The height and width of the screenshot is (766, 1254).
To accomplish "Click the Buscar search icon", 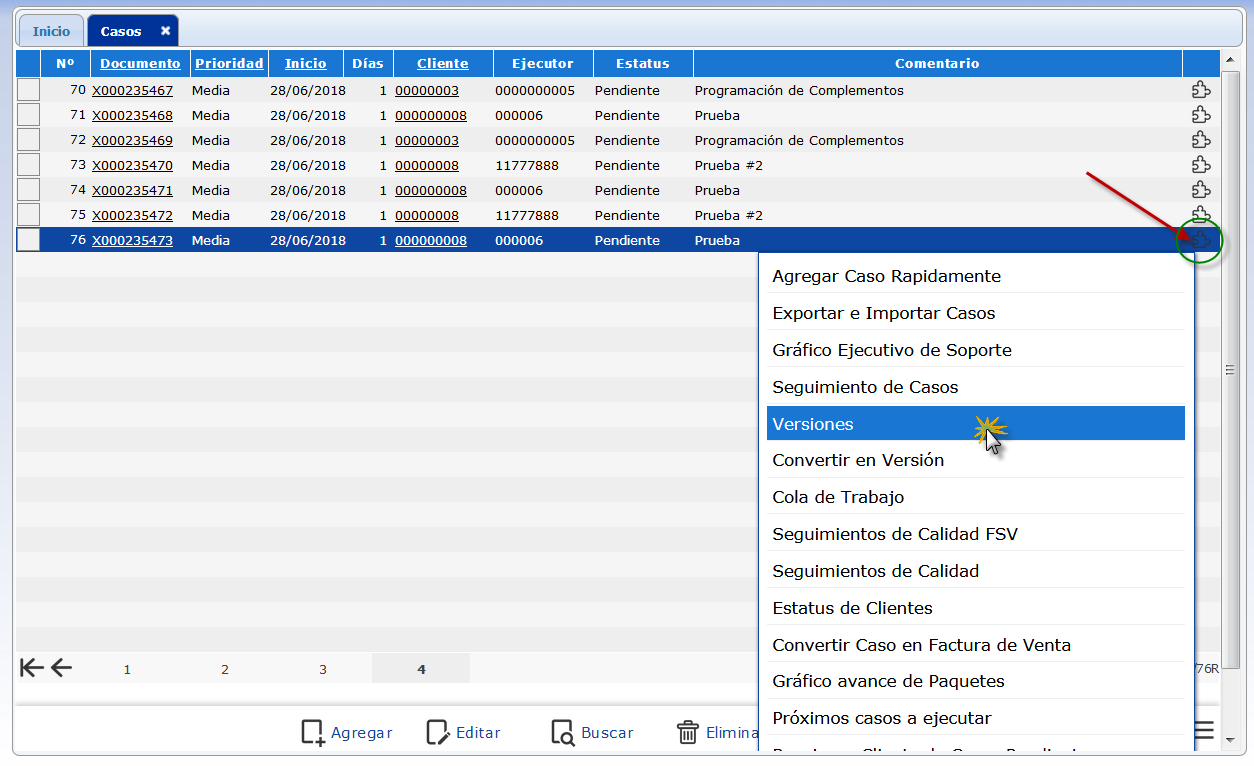I will pyautogui.click(x=562, y=732).
